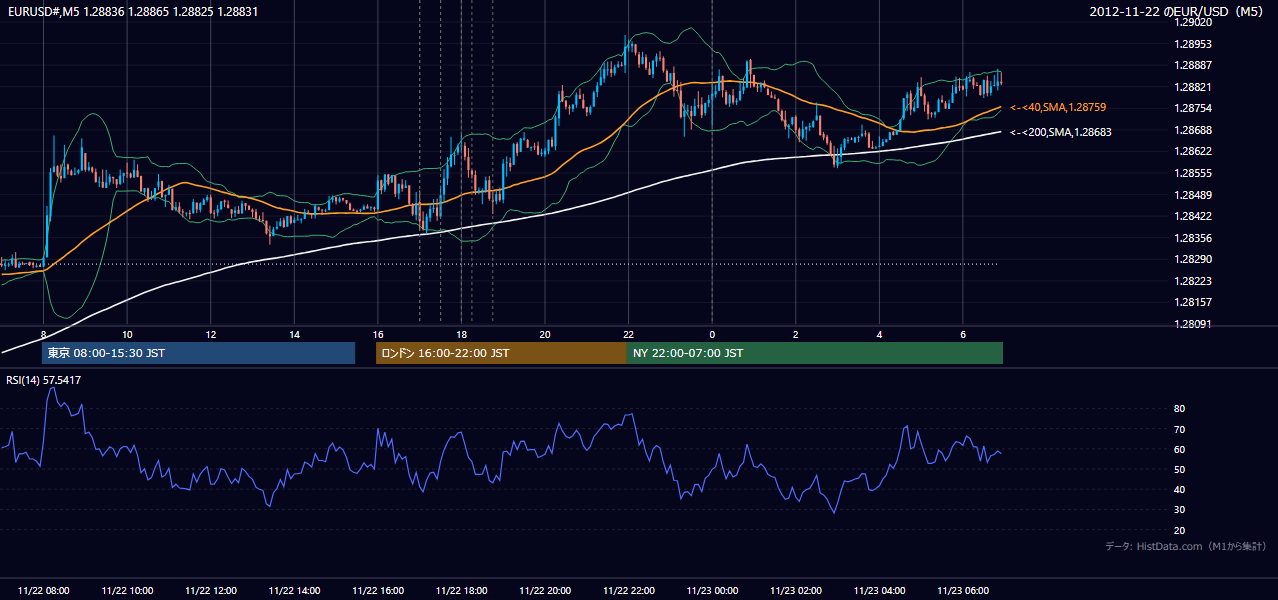Click the RSI(14) 57.5417 indicator label
1278x600 pixels.
click(44, 380)
